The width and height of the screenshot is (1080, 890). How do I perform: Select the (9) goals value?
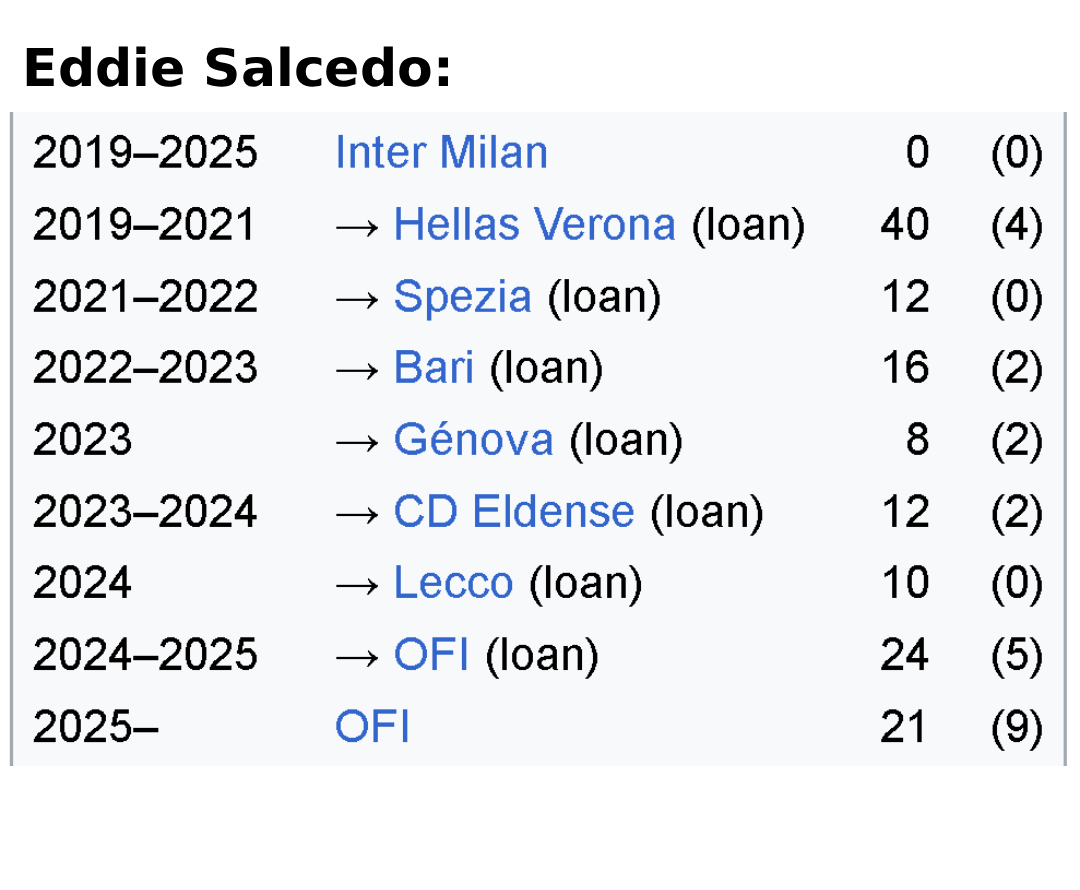coord(1016,727)
